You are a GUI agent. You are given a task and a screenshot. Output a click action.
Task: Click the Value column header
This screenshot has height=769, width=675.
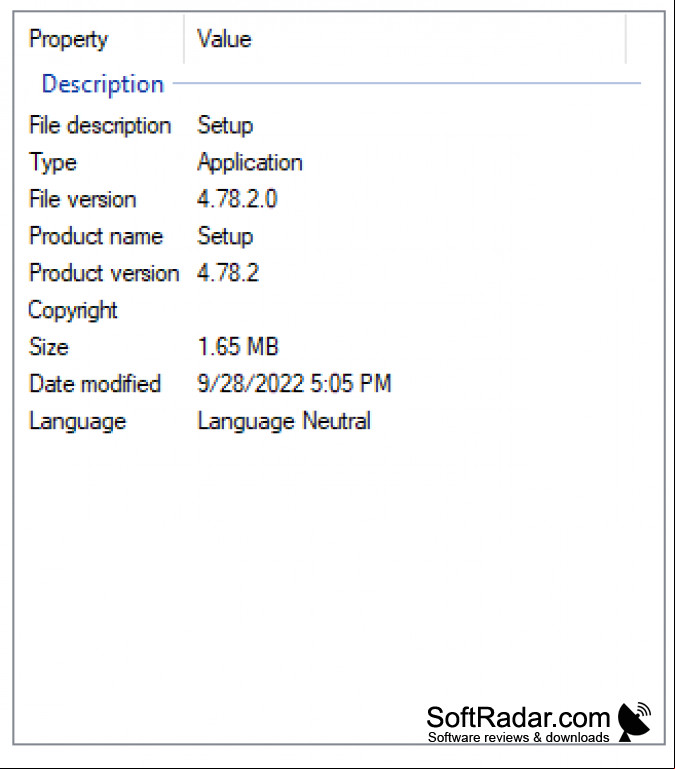(x=224, y=39)
